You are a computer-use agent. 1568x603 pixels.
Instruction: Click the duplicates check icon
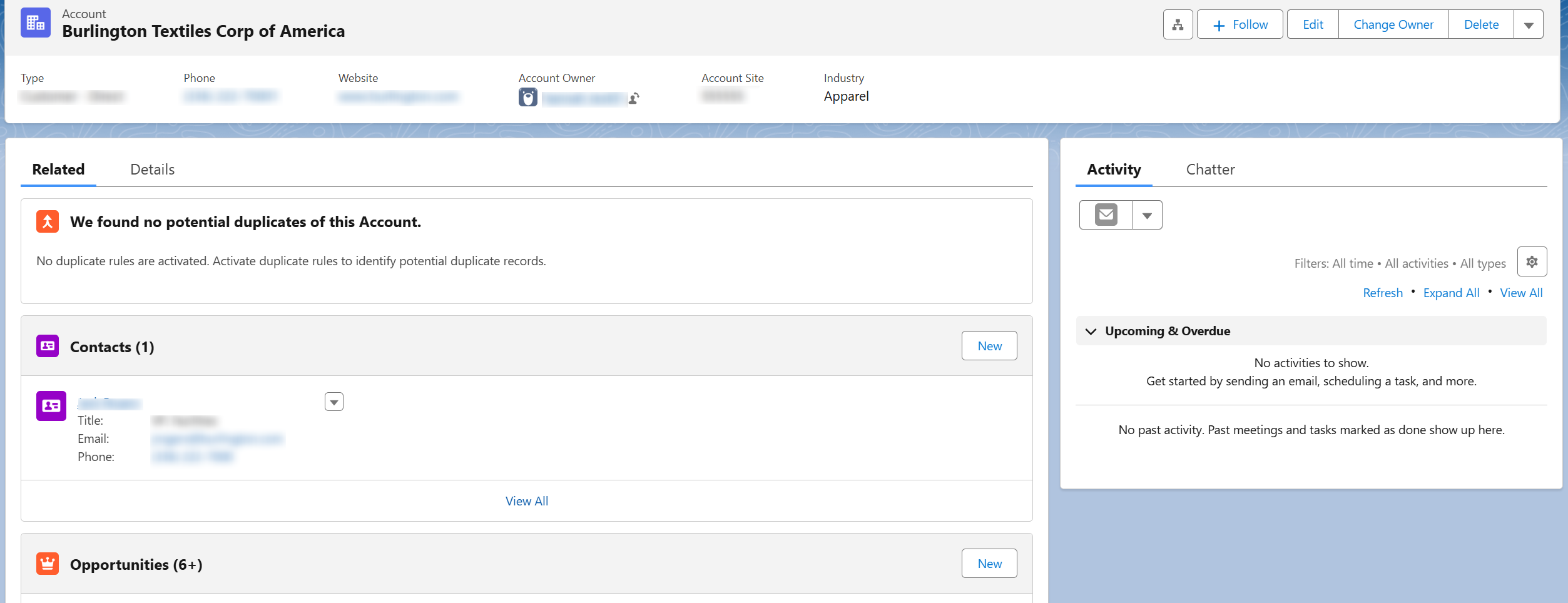pyautogui.click(x=48, y=221)
